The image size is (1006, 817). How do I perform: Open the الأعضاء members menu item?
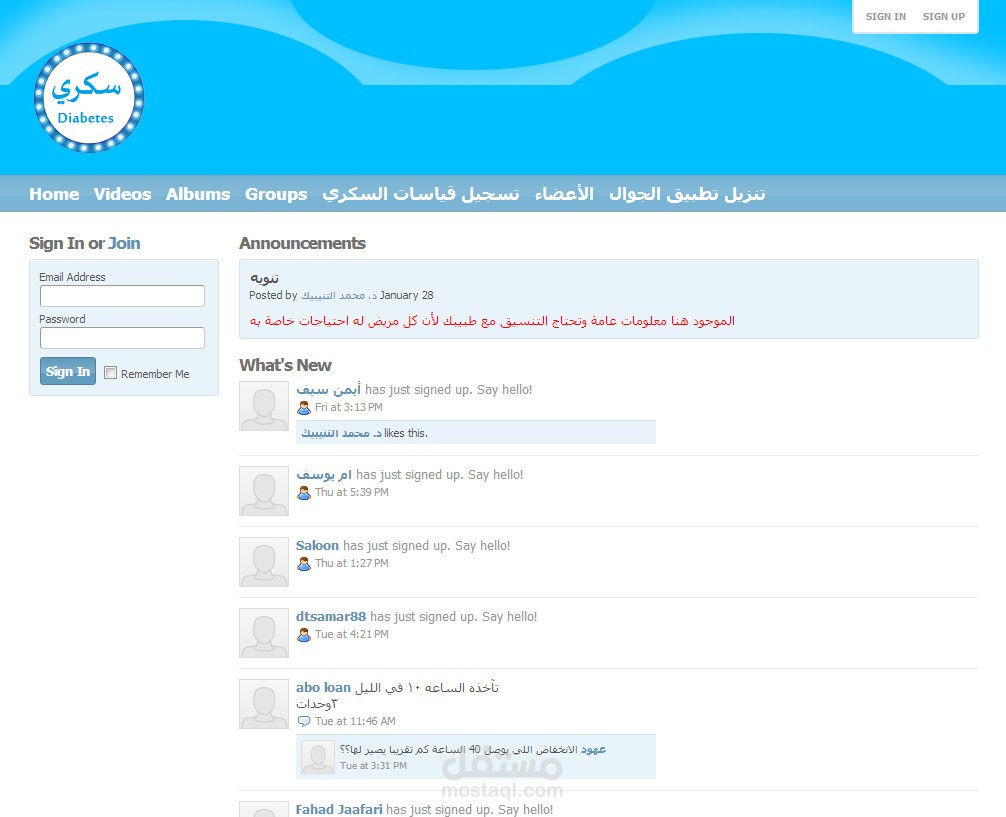point(564,194)
